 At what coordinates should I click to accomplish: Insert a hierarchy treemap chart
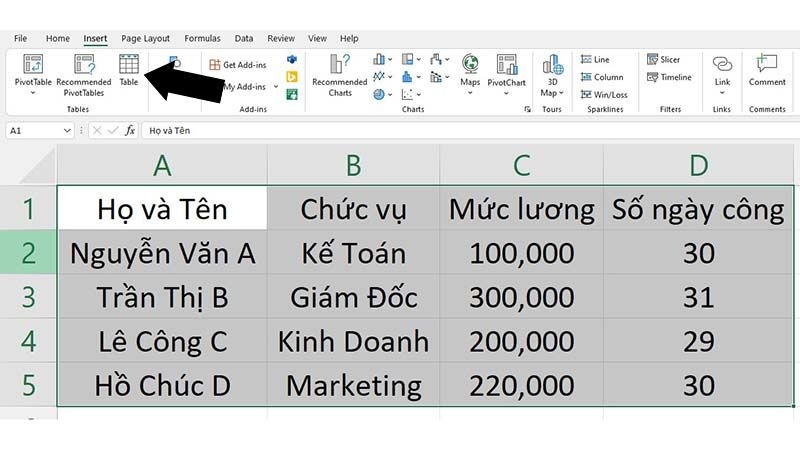[407, 60]
